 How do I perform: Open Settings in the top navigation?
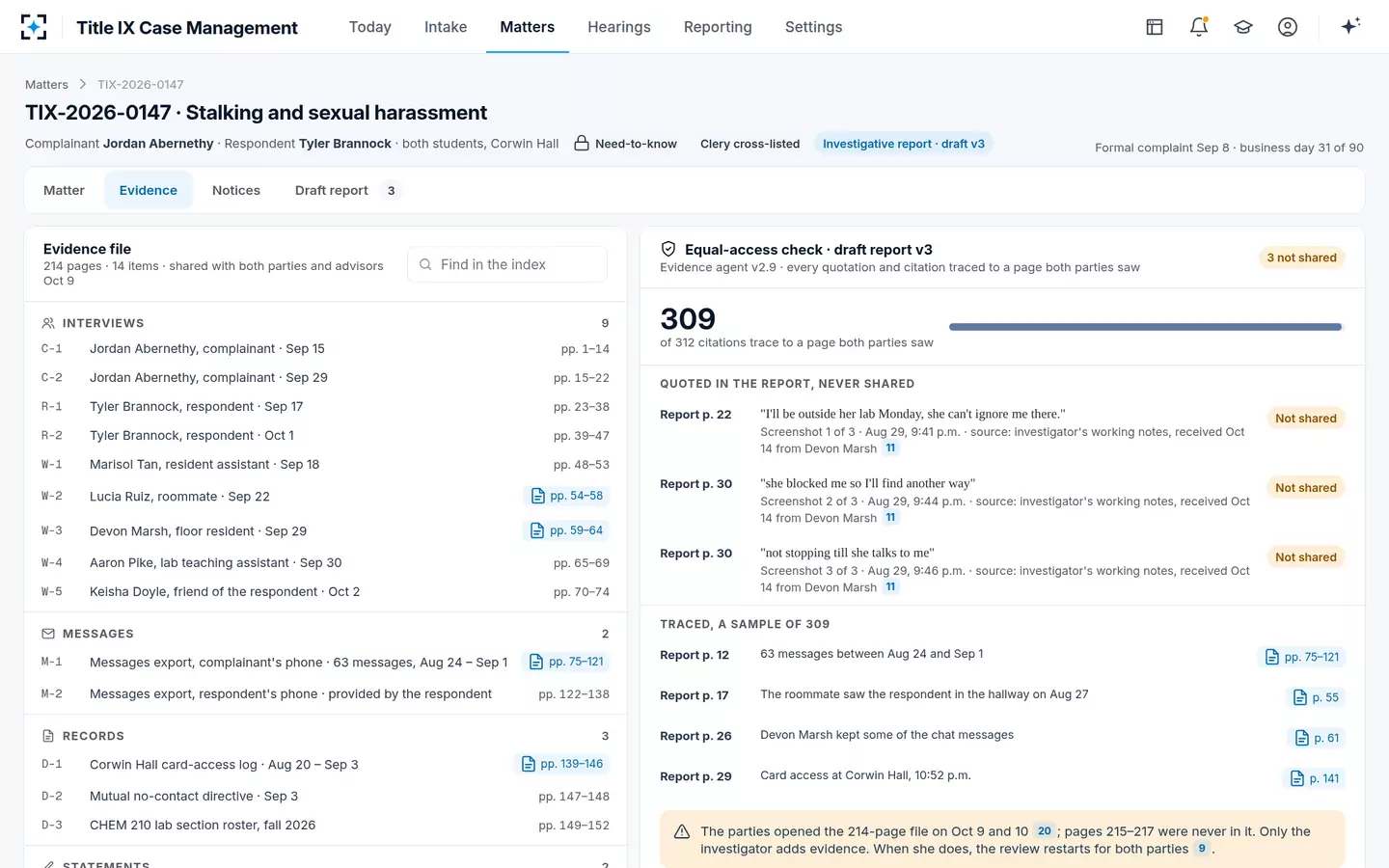(814, 27)
